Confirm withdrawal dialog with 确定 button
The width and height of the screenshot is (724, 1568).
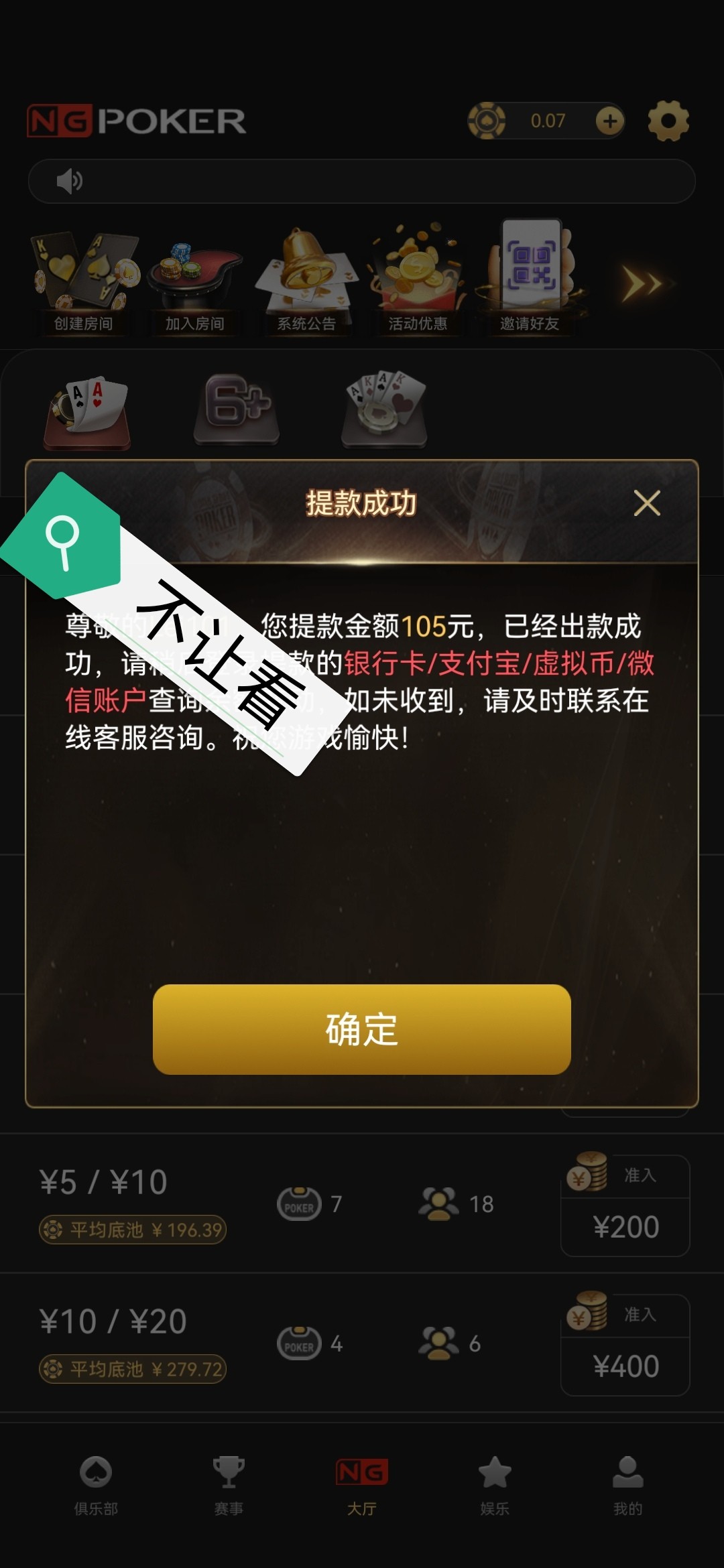pyautogui.click(x=362, y=1029)
